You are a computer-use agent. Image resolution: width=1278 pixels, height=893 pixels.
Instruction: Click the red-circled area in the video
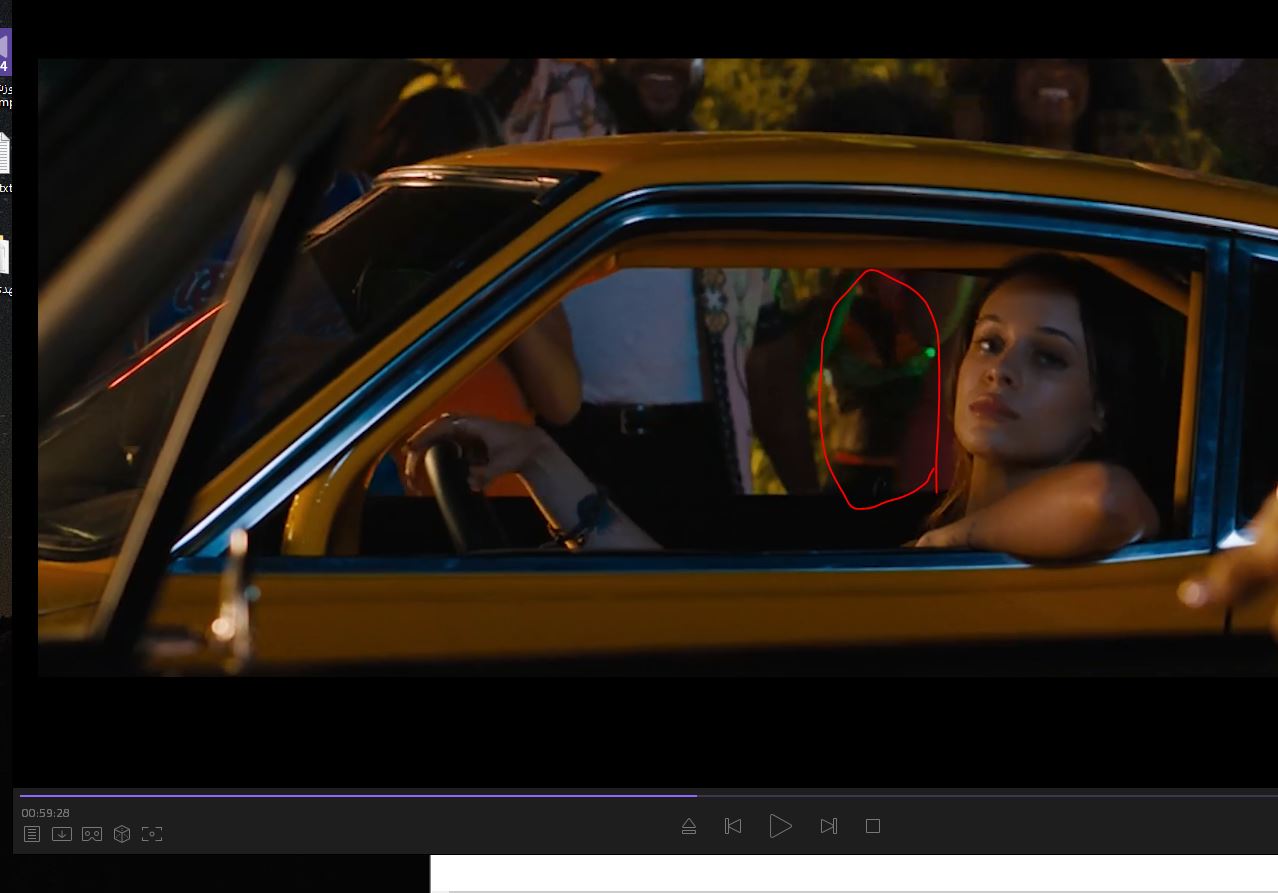[x=879, y=390]
